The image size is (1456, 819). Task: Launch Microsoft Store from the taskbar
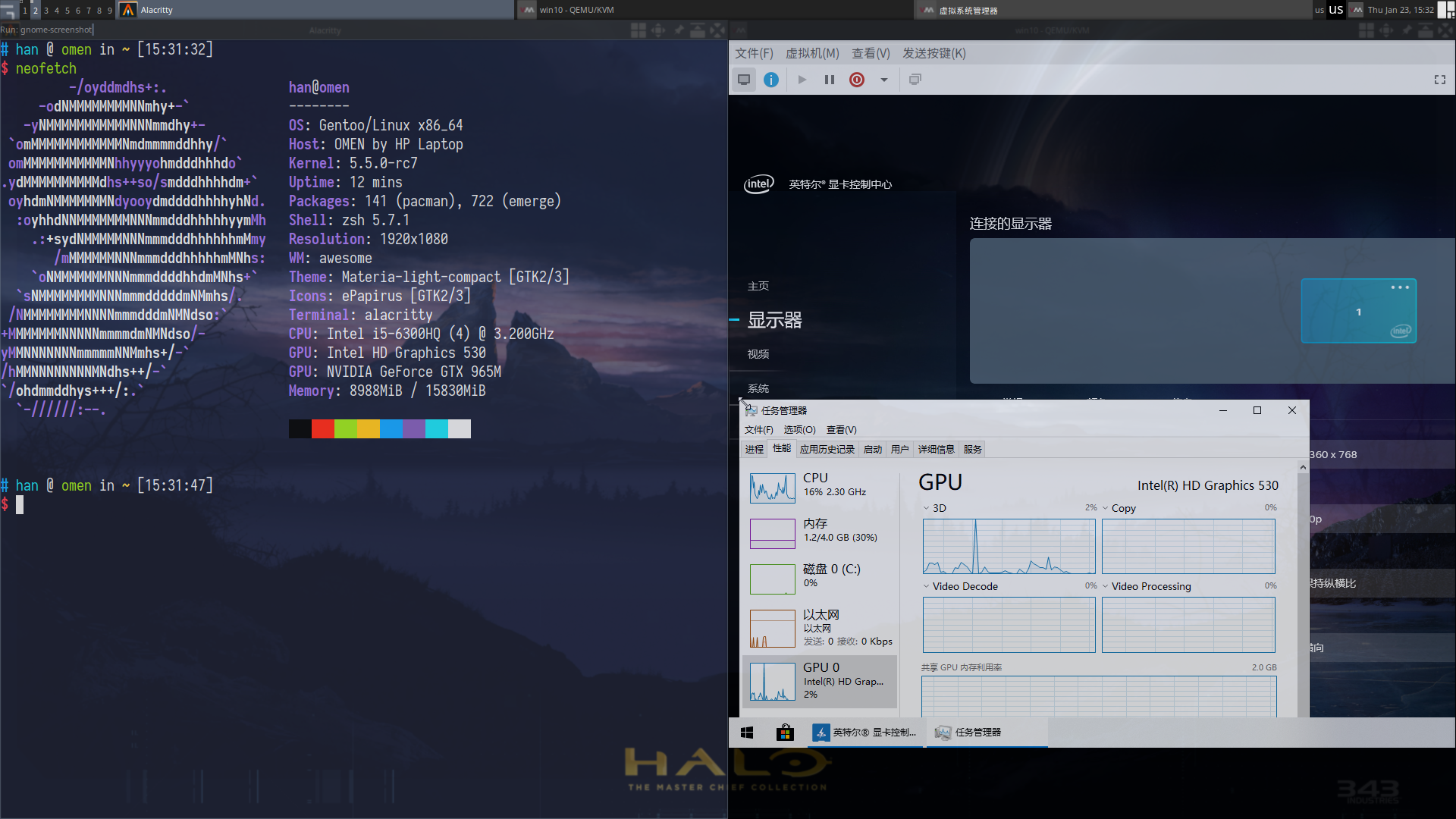click(785, 732)
